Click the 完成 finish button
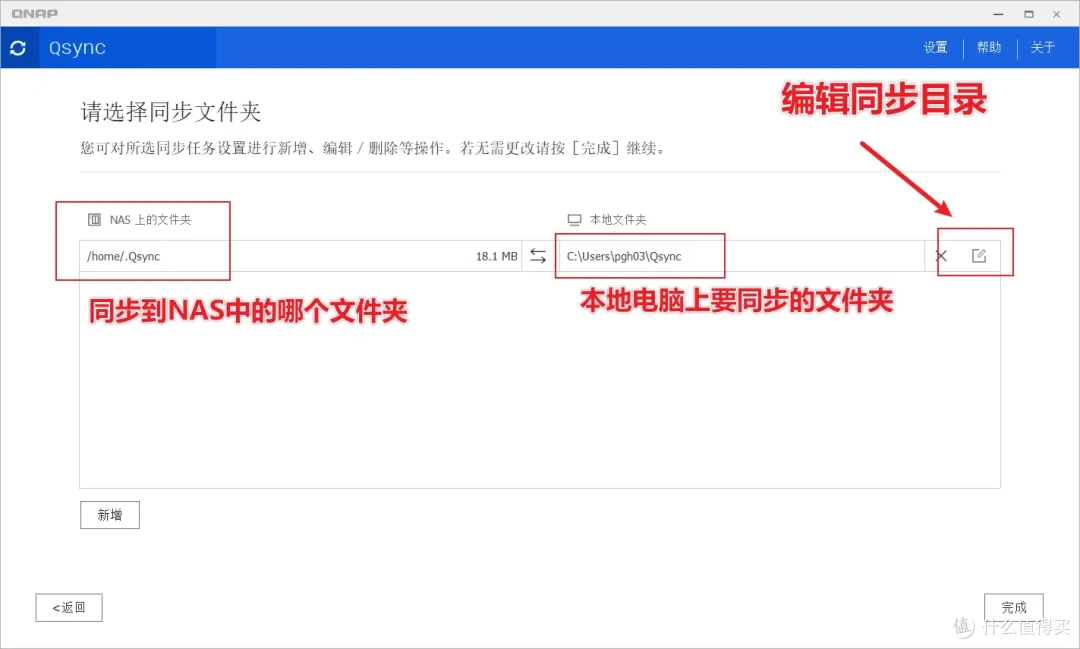This screenshot has width=1080, height=649. (x=1013, y=607)
